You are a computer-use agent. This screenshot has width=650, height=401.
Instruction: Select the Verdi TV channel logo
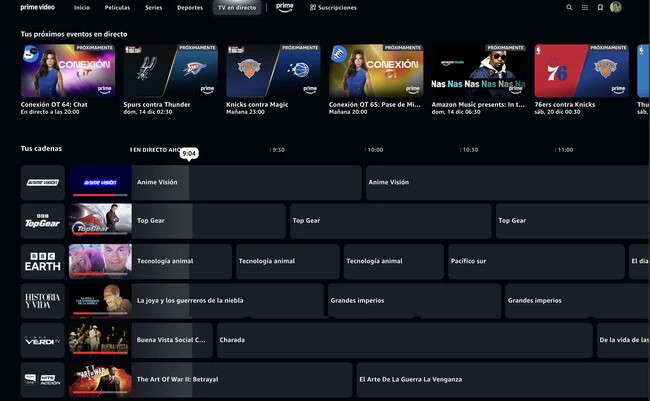pyautogui.click(x=43, y=340)
